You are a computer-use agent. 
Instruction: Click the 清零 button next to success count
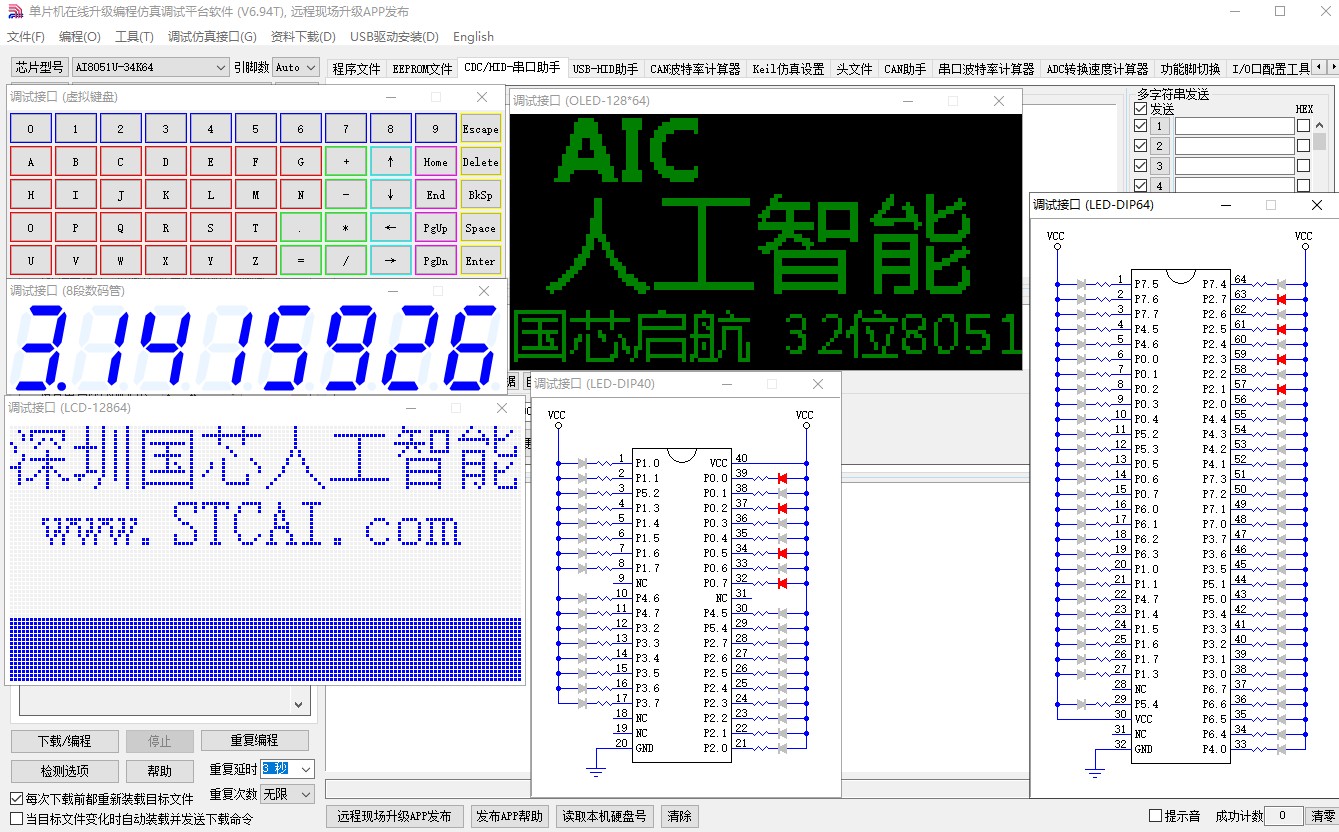click(x=1323, y=816)
